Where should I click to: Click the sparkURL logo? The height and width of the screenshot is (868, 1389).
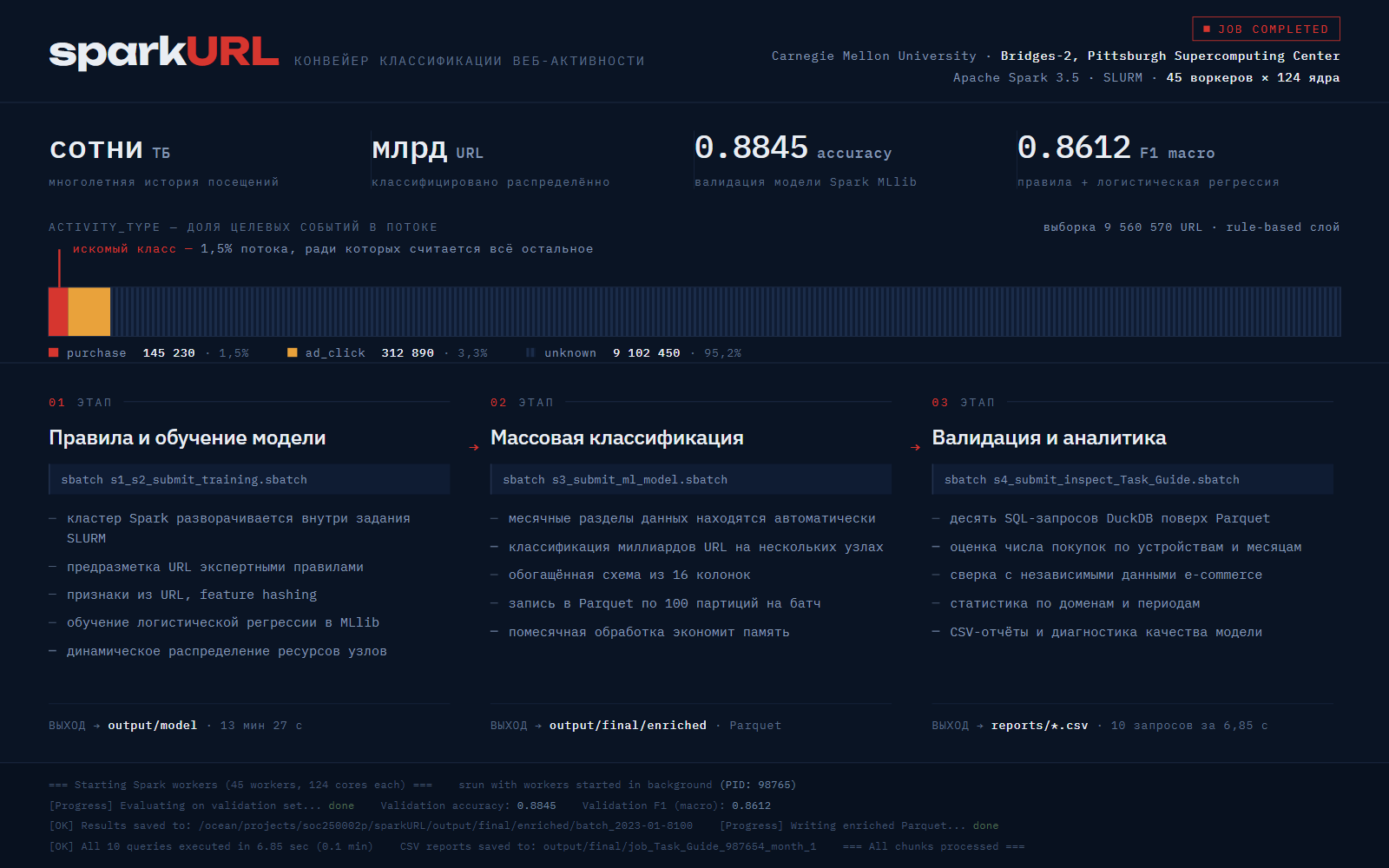(164, 52)
